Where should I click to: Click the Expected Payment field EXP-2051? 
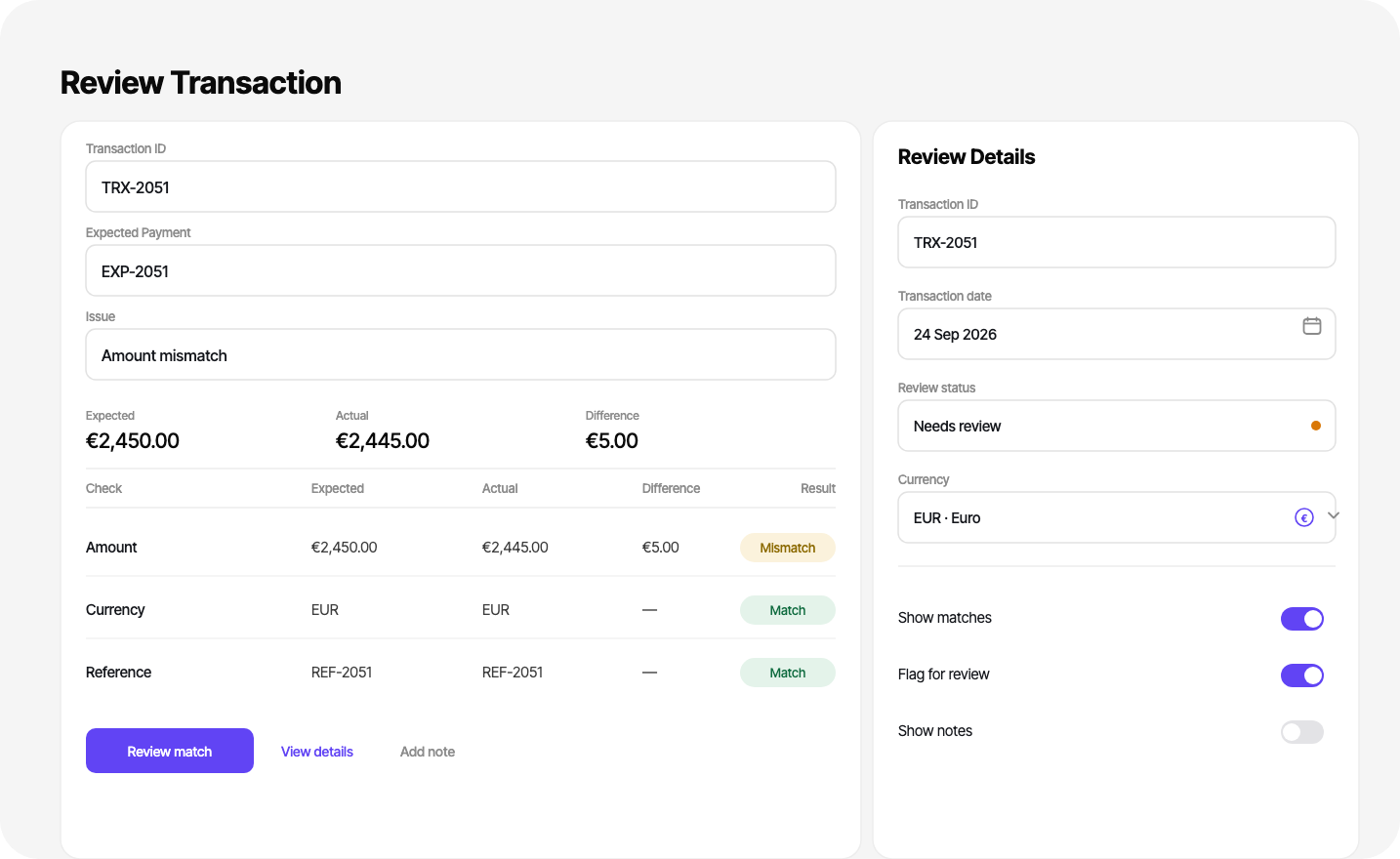point(461,270)
